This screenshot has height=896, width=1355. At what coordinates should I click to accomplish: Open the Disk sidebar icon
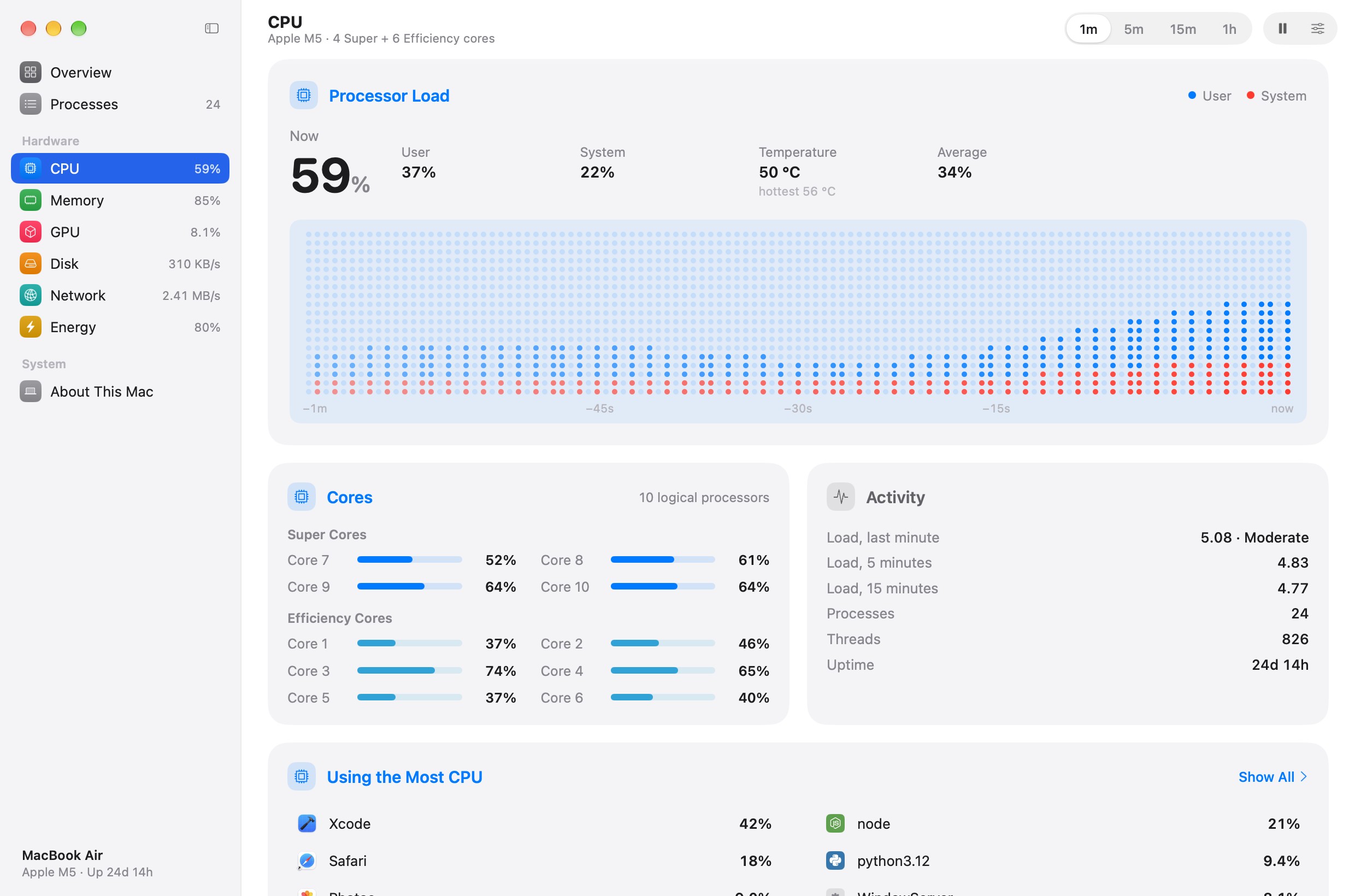click(x=30, y=263)
